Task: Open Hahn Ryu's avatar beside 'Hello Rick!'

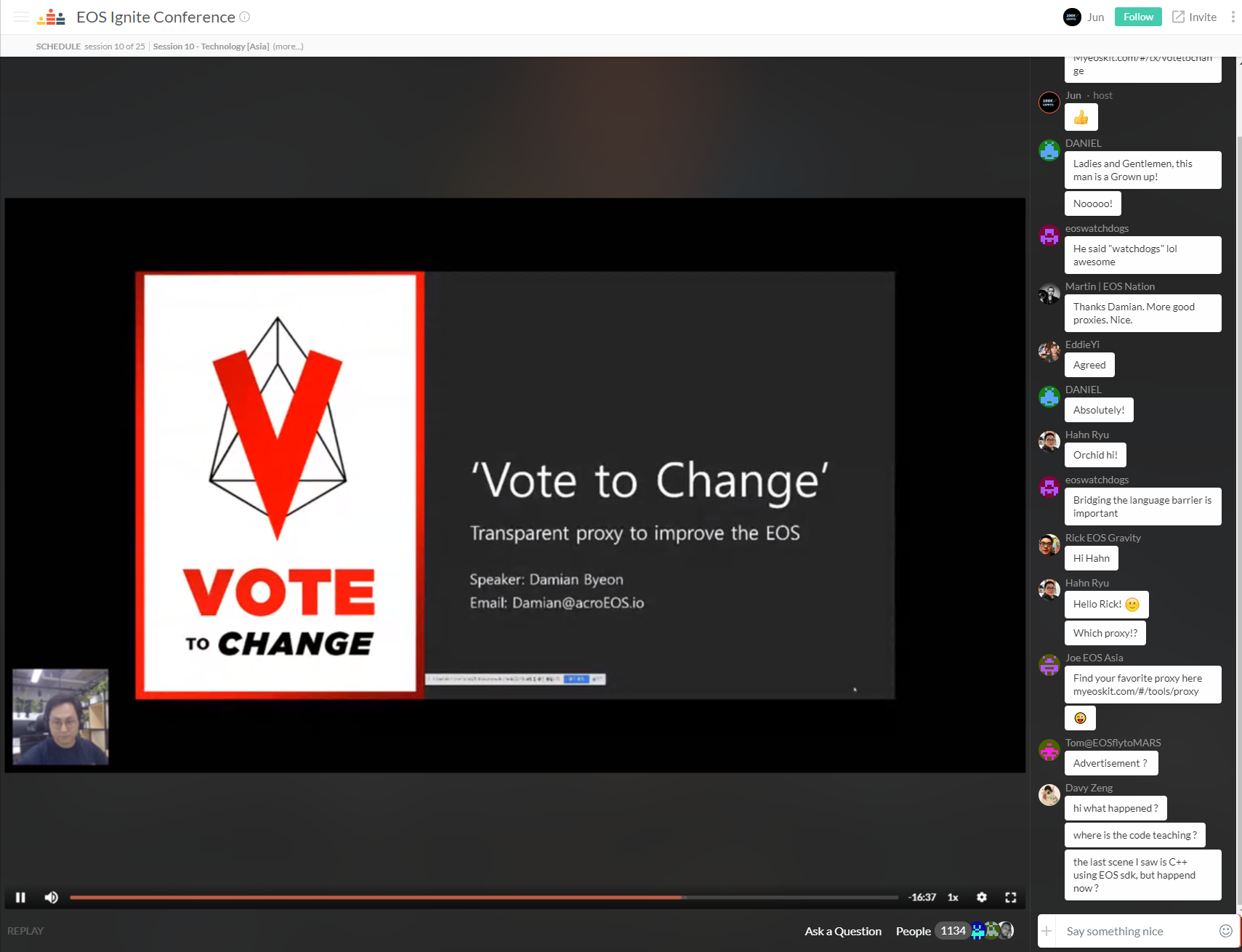Action: [1049, 590]
